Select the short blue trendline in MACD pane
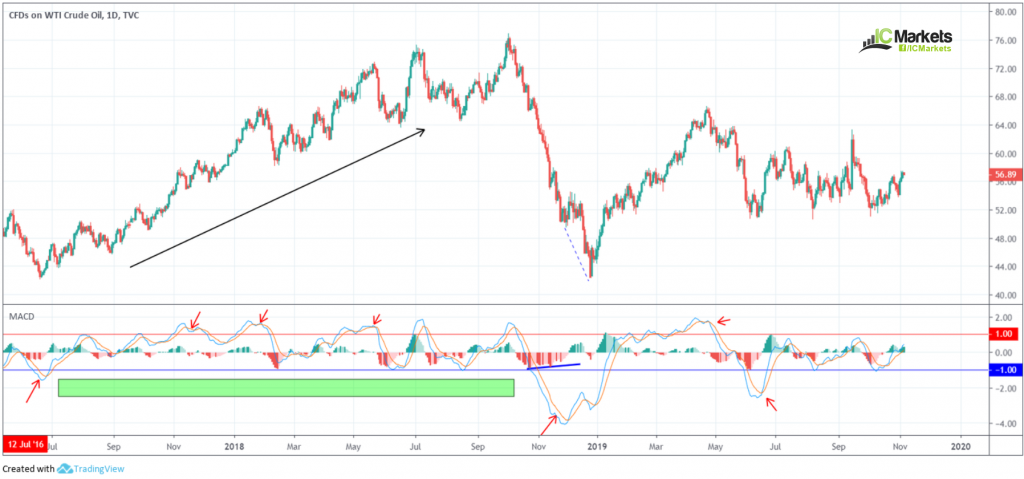 [553, 367]
